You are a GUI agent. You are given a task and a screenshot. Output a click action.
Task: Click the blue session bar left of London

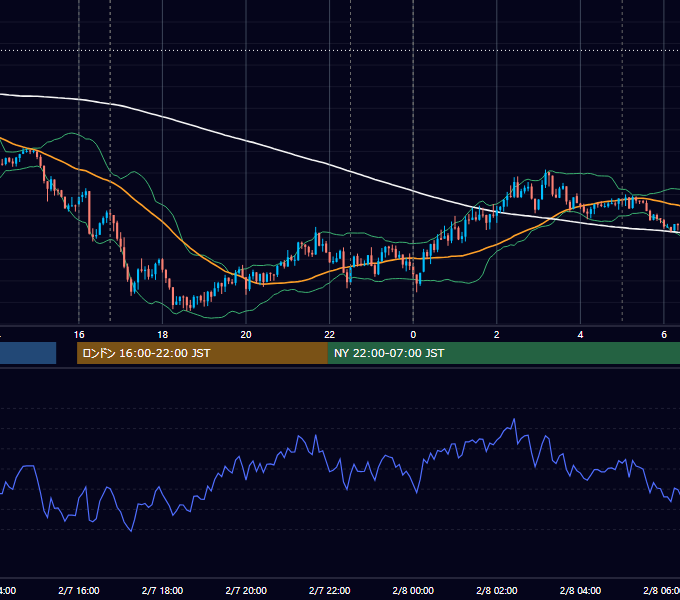[28, 353]
